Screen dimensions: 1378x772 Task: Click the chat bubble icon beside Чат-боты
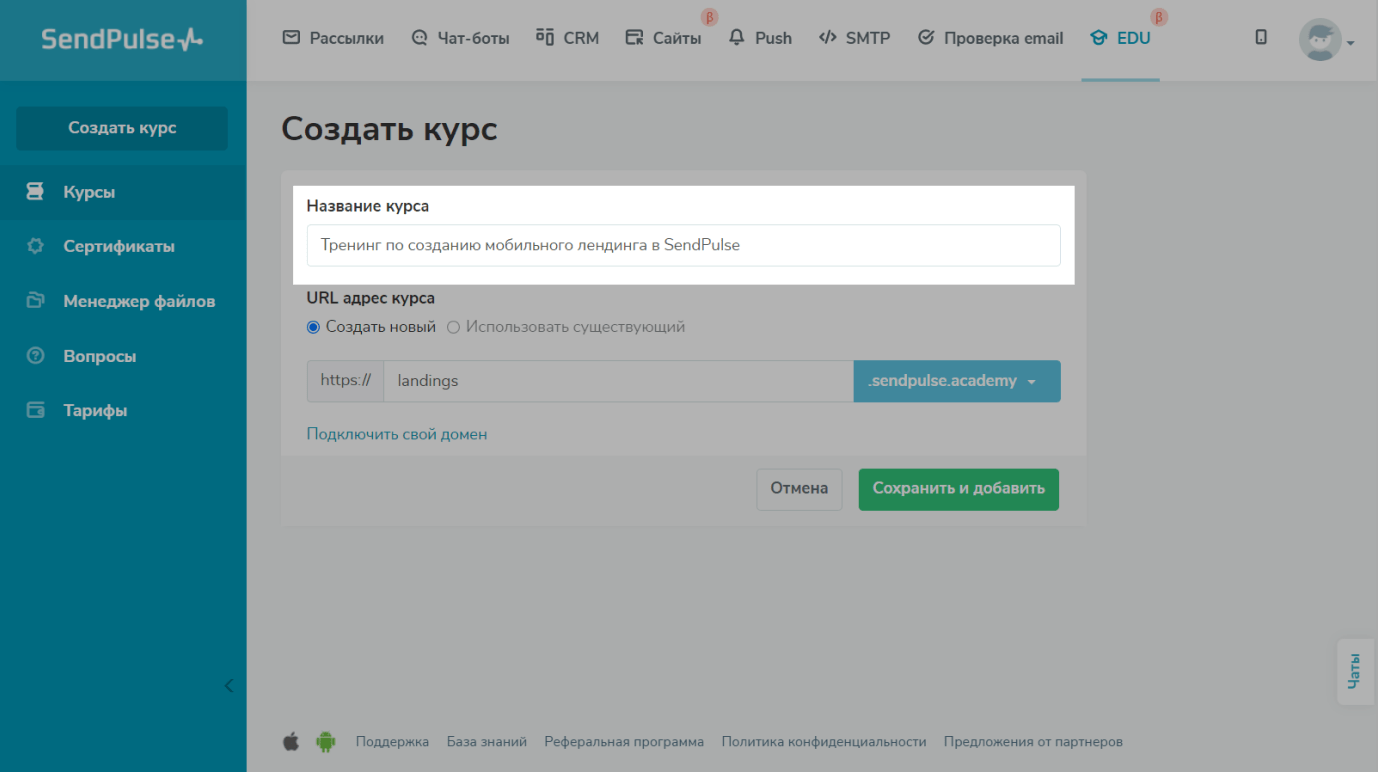[419, 38]
